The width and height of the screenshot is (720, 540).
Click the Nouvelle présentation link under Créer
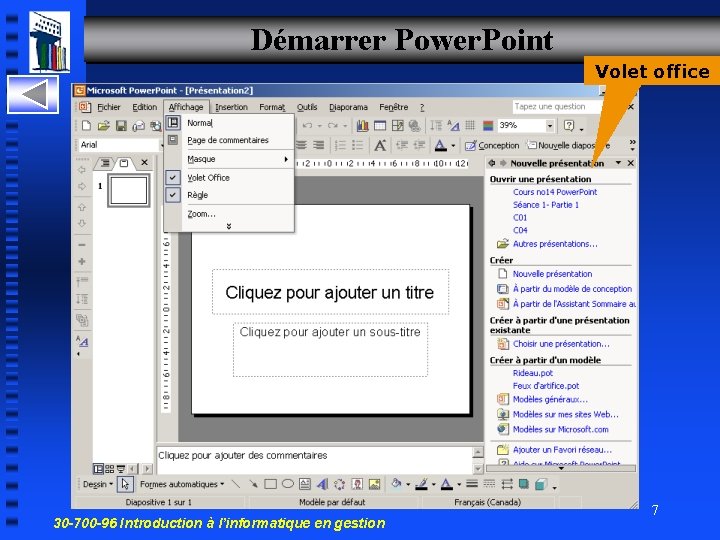click(552, 274)
